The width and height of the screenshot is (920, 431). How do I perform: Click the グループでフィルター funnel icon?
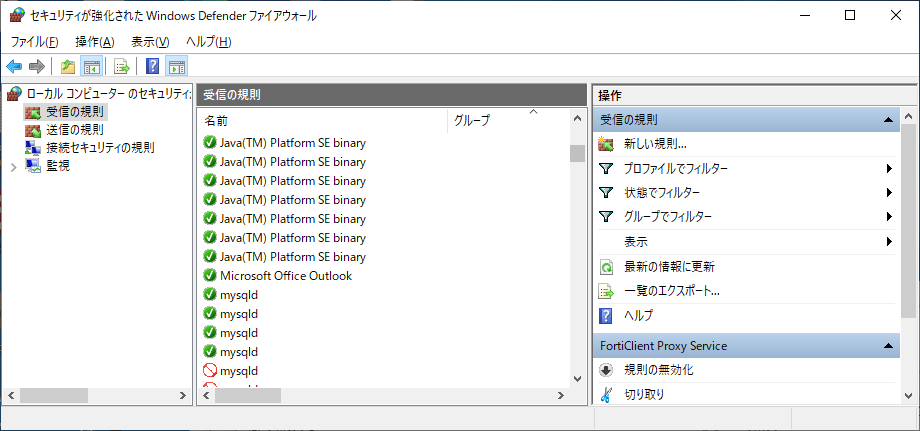click(x=606, y=217)
